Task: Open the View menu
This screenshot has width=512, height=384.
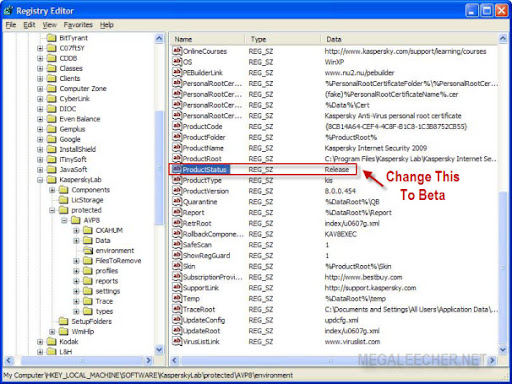Action: coord(50,25)
